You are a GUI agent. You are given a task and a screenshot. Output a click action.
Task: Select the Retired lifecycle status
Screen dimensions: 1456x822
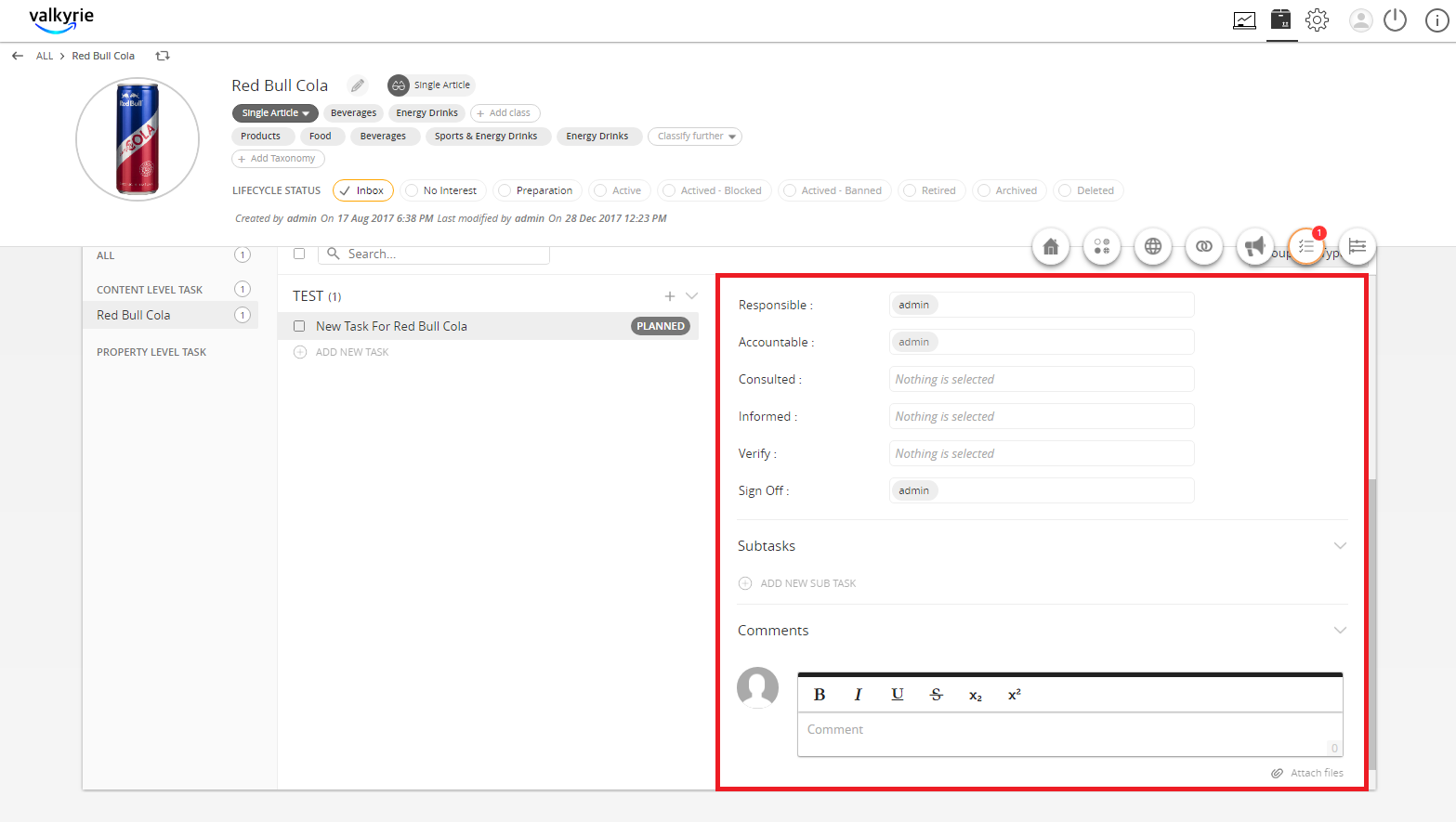932,190
